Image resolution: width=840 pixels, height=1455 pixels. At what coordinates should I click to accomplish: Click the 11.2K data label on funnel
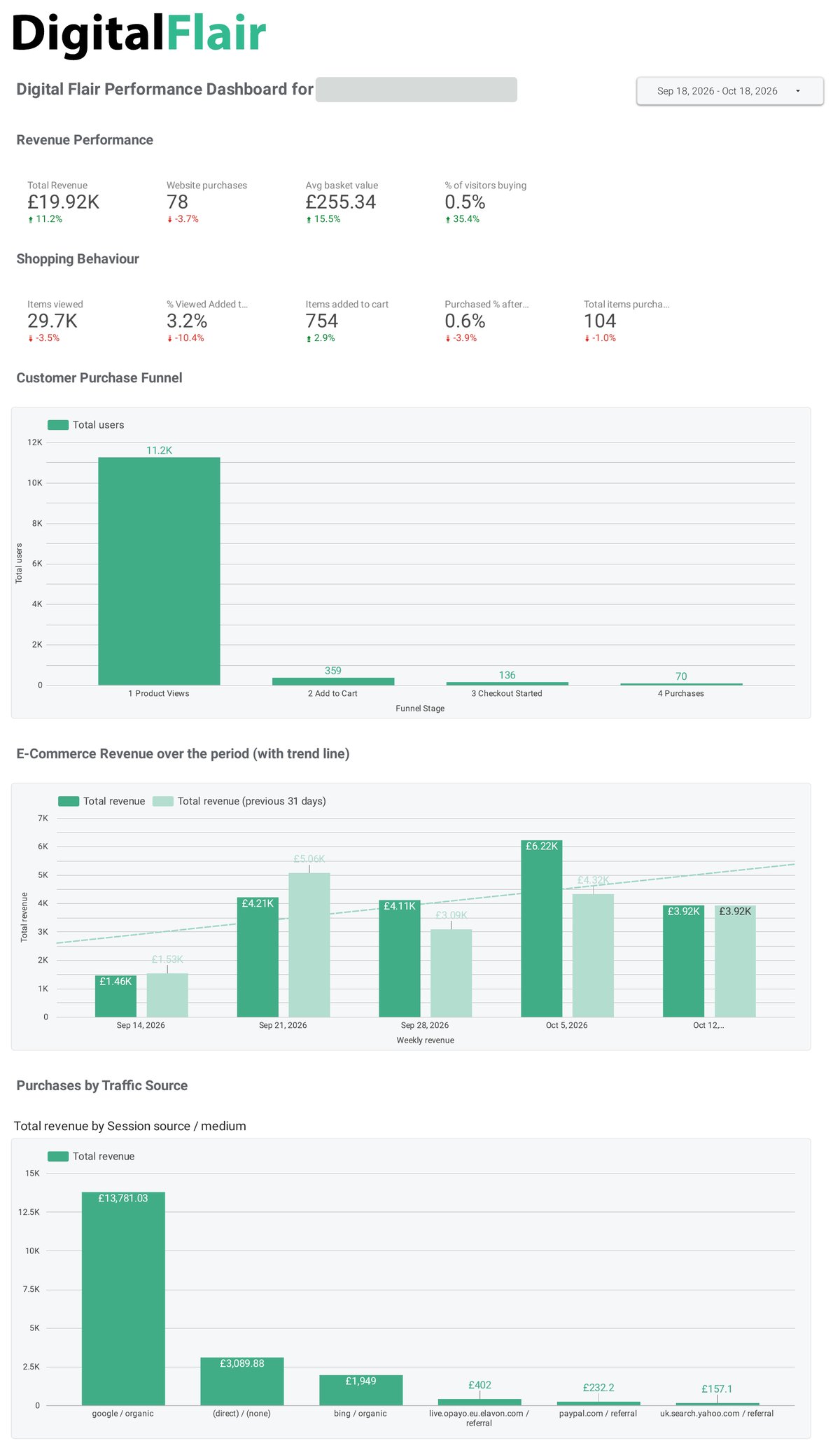(x=159, y=450)
